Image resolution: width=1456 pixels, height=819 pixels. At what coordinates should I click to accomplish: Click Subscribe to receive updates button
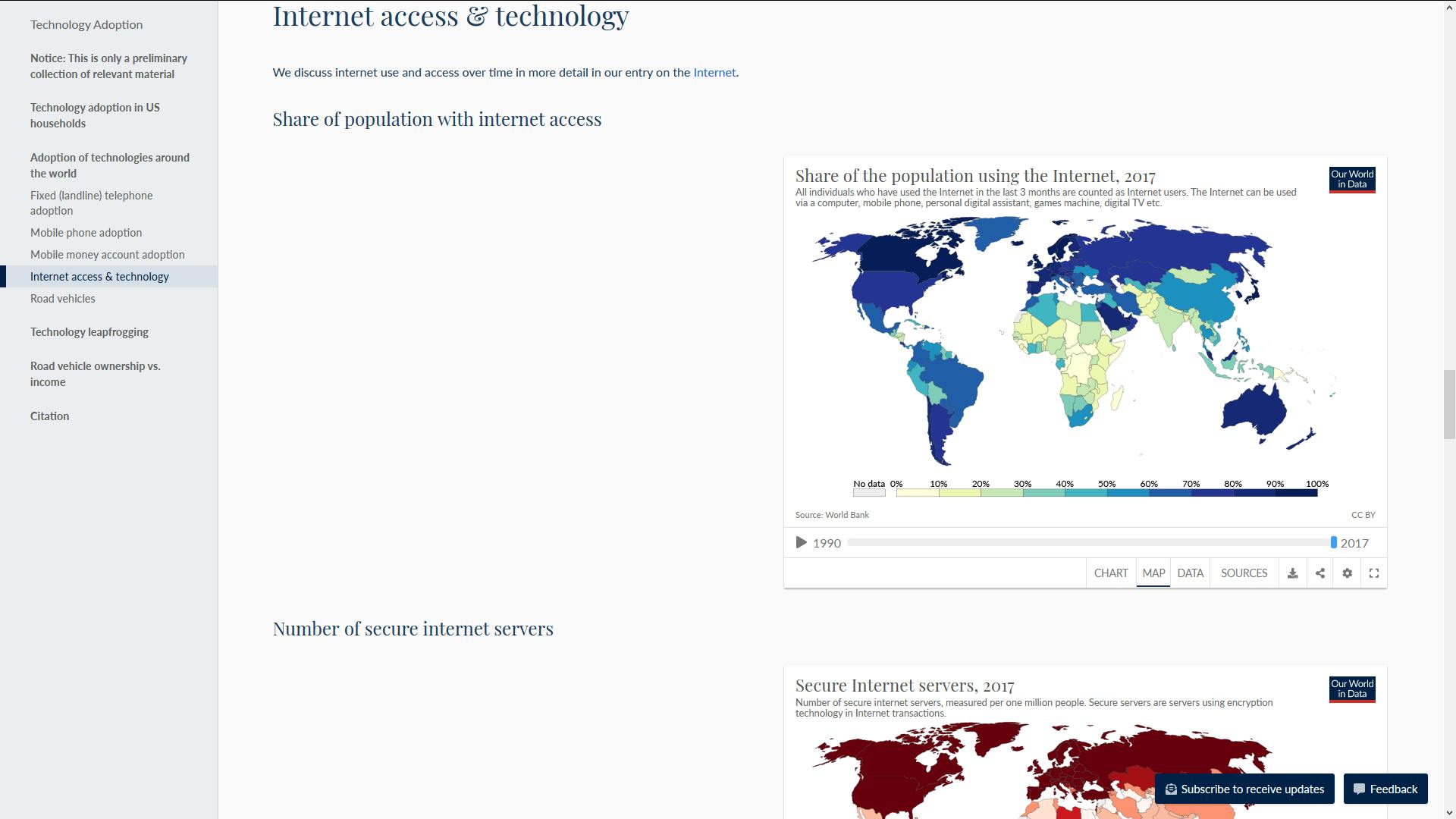[1244, 789]
